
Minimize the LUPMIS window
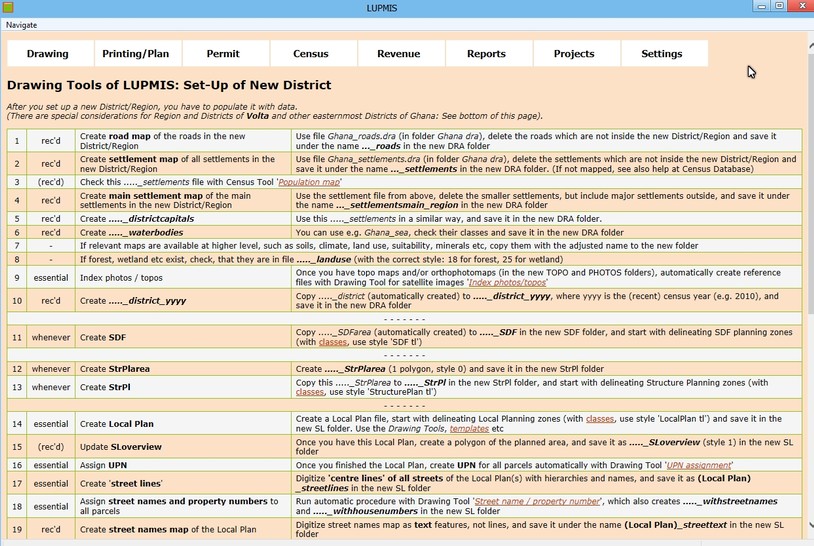[x=762, y=6]
